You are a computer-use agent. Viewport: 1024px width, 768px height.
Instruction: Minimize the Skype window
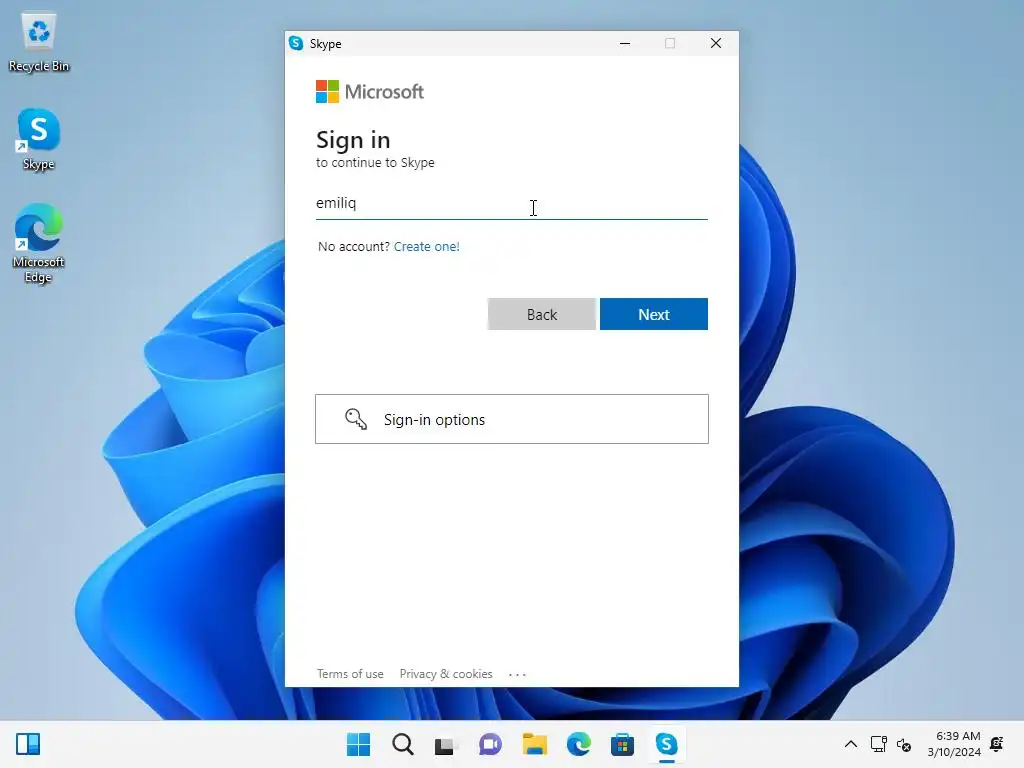pos(625,43)
